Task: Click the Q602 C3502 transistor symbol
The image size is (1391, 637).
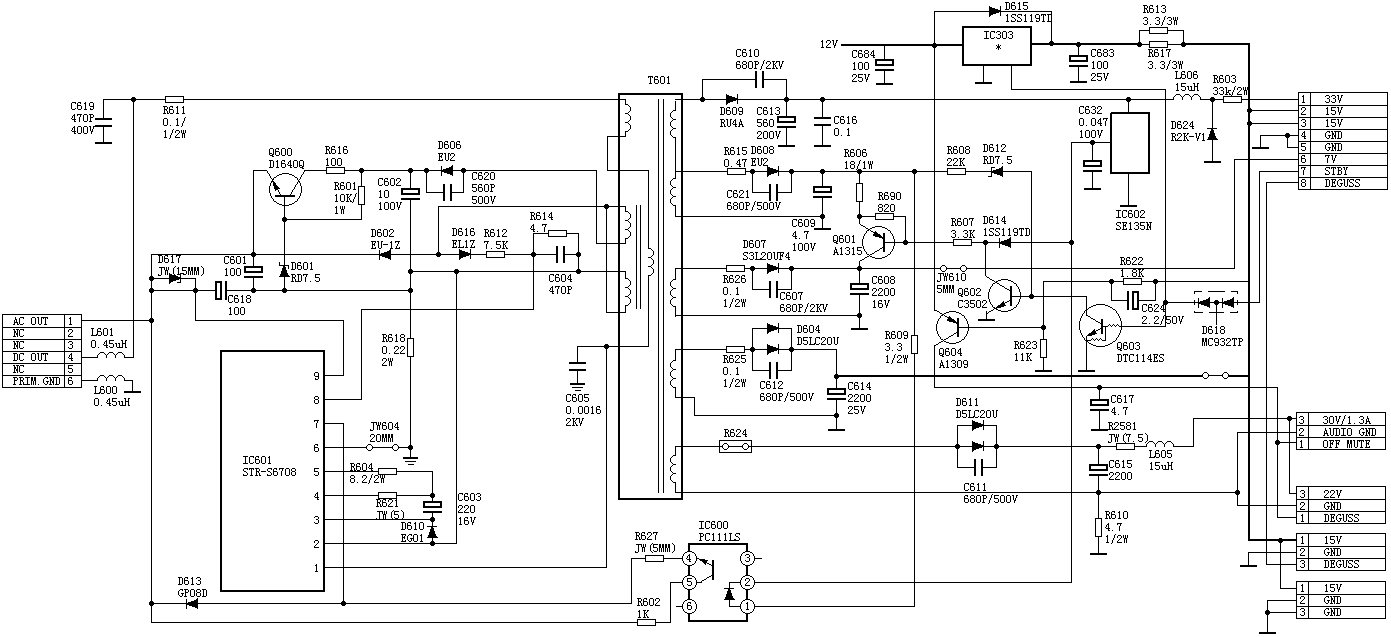Action: (1007, 294)
